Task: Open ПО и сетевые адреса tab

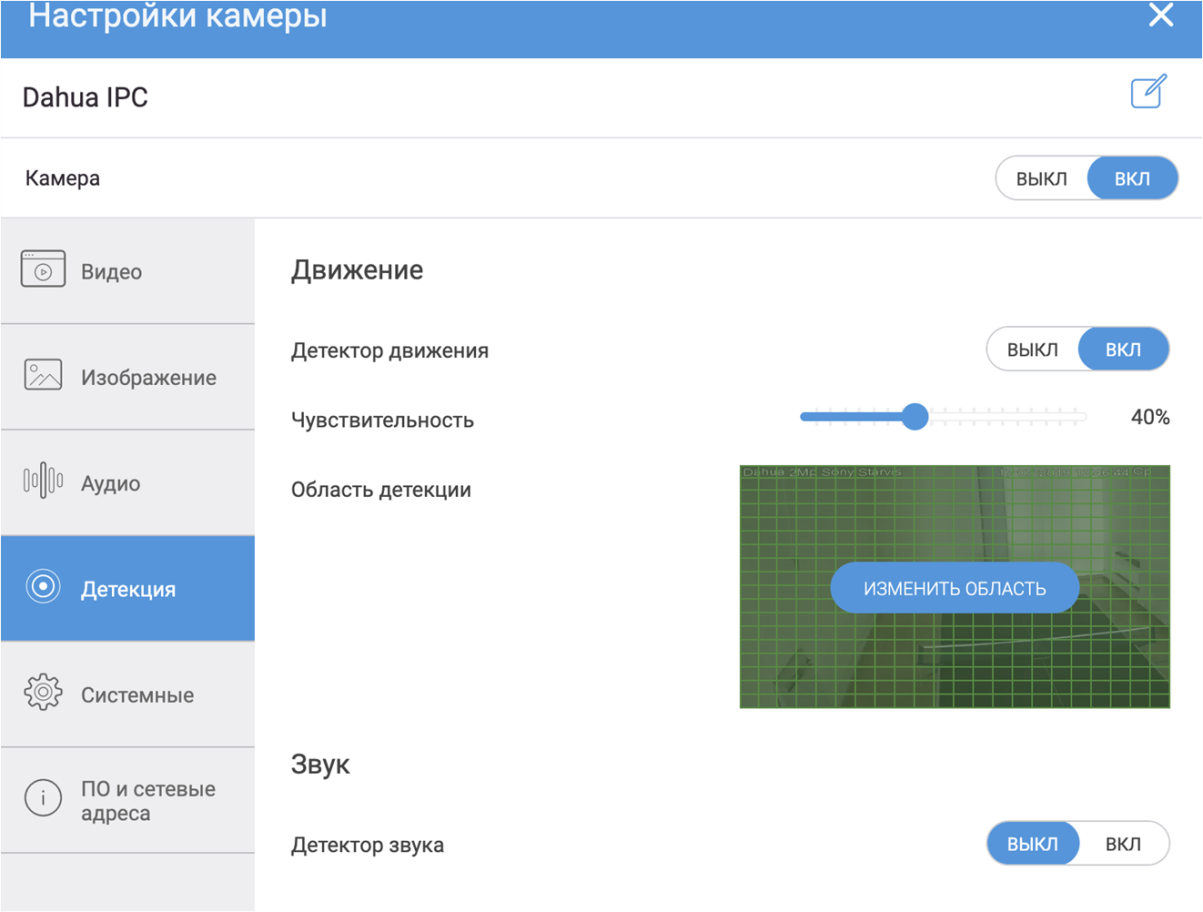Action: tap(127, 800)
